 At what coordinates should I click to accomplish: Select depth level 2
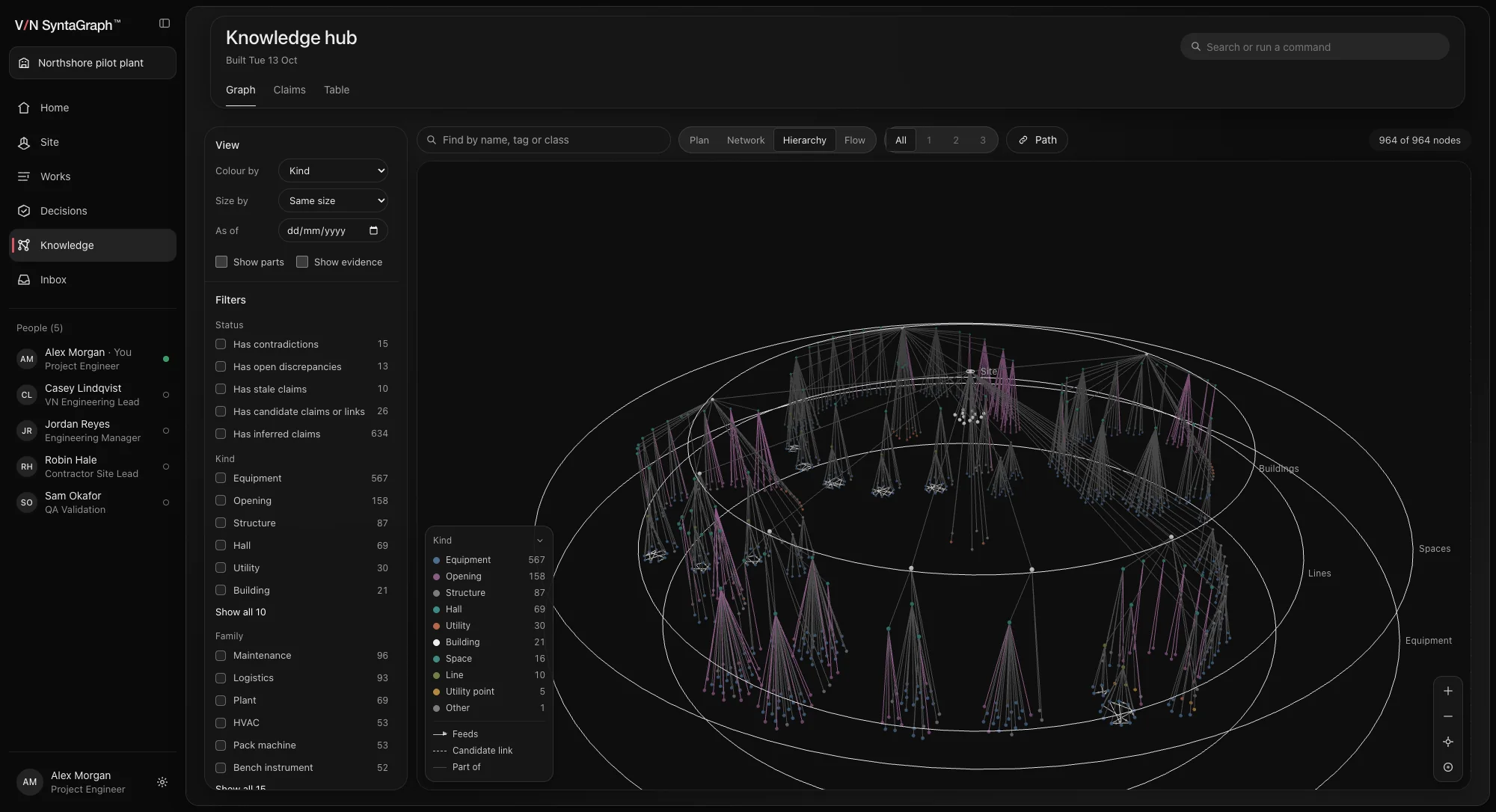[x=956, y=140]
